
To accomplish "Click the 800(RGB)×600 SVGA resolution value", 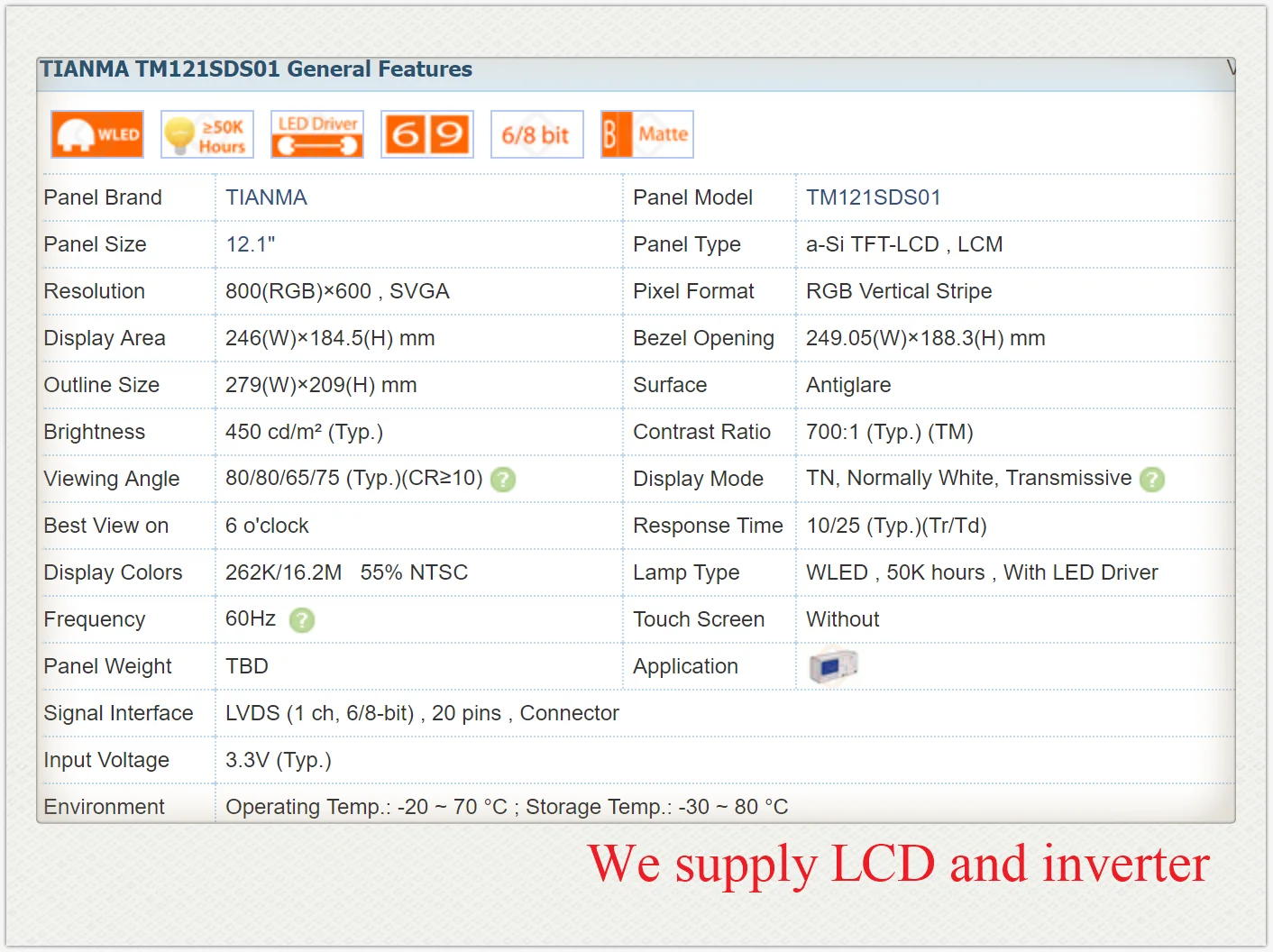I will (x=337, y=291).
